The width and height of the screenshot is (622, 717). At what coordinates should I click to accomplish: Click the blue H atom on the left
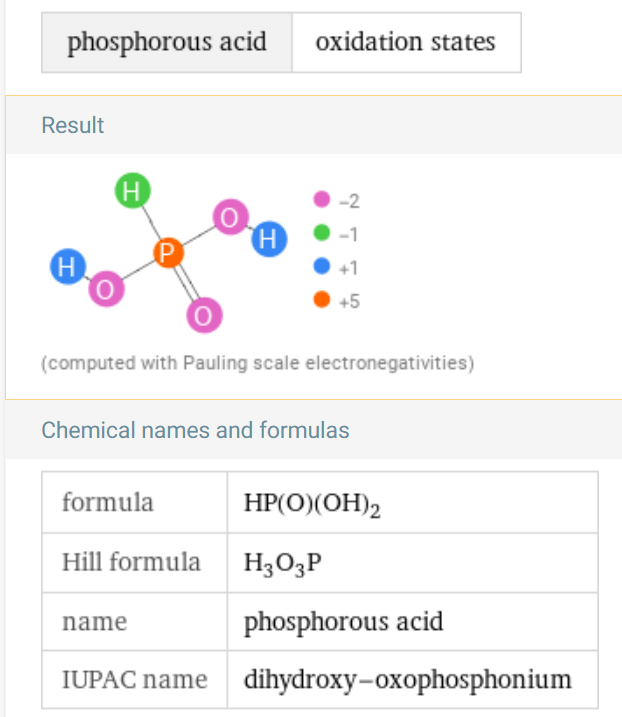68,267
